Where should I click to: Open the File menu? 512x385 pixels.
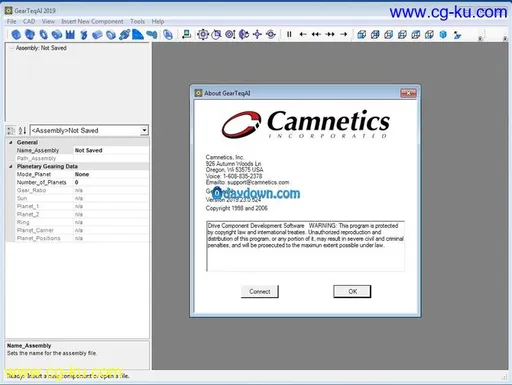(x=12, y=21)
